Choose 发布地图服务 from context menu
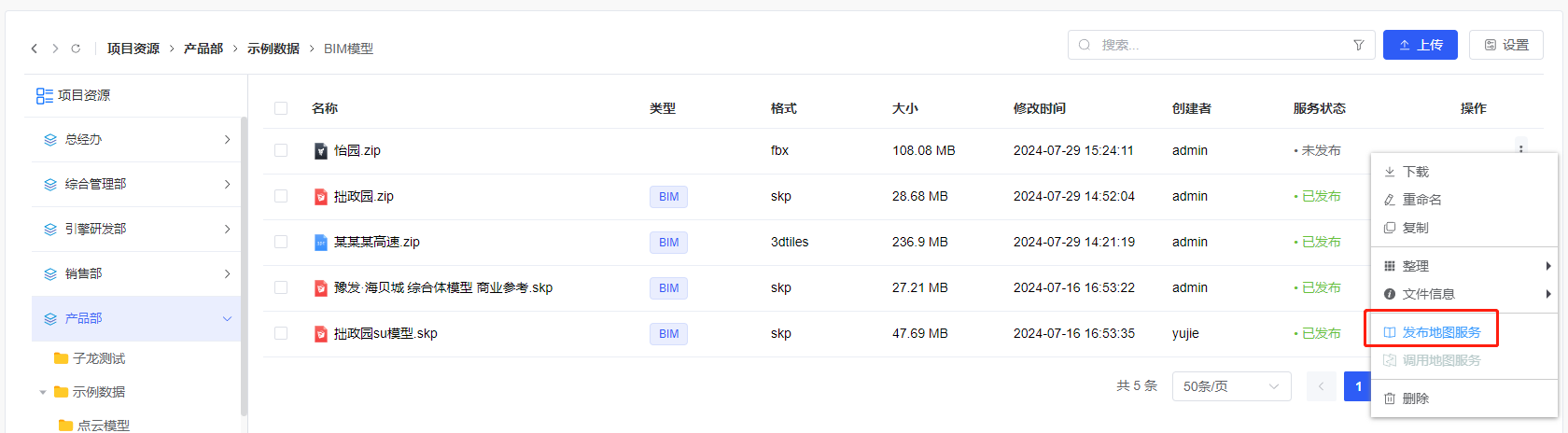The width and height of the screenshot is (1568, 433). (x=1440, y=332)
